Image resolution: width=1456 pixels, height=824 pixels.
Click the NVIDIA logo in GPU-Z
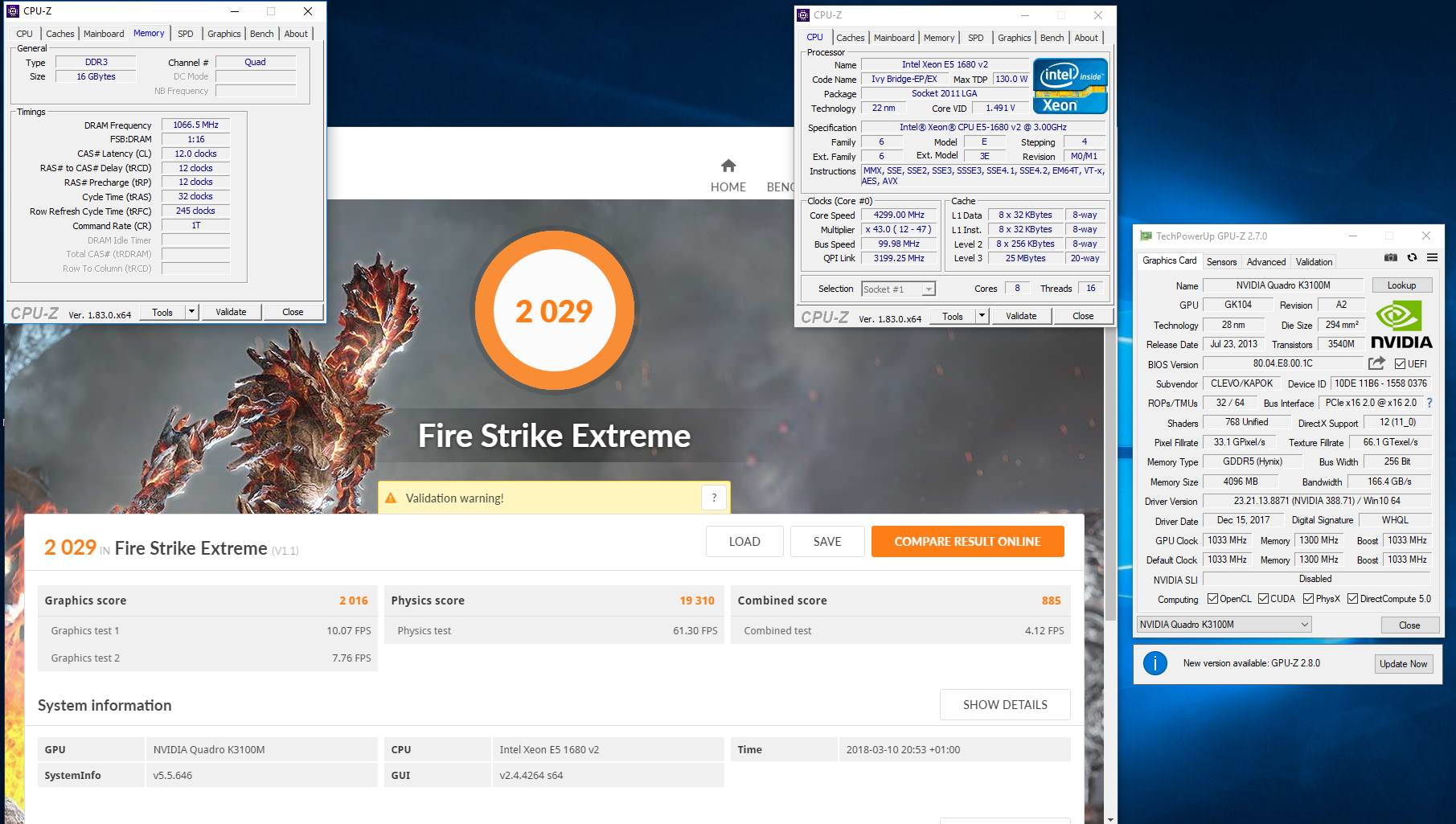click(1401, 325)
